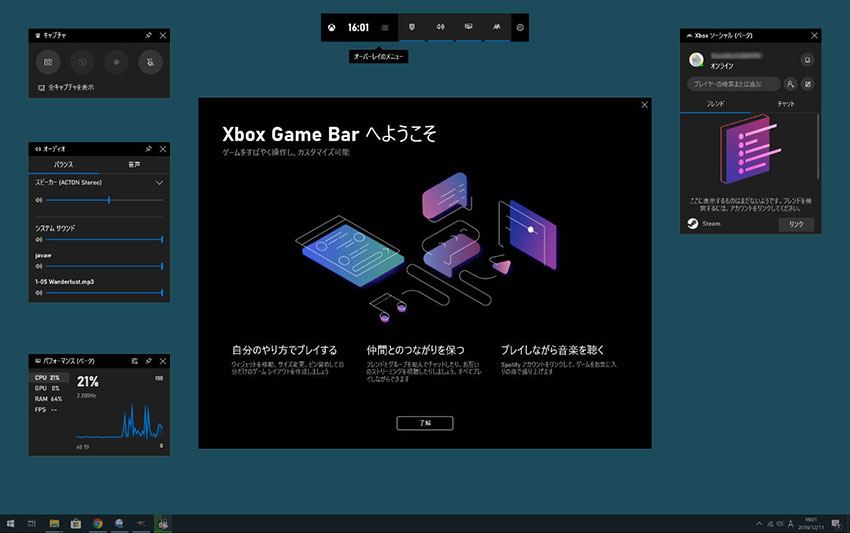Toggle the Capture widget button in top bar
850x533 pixels.
(412, 27)
